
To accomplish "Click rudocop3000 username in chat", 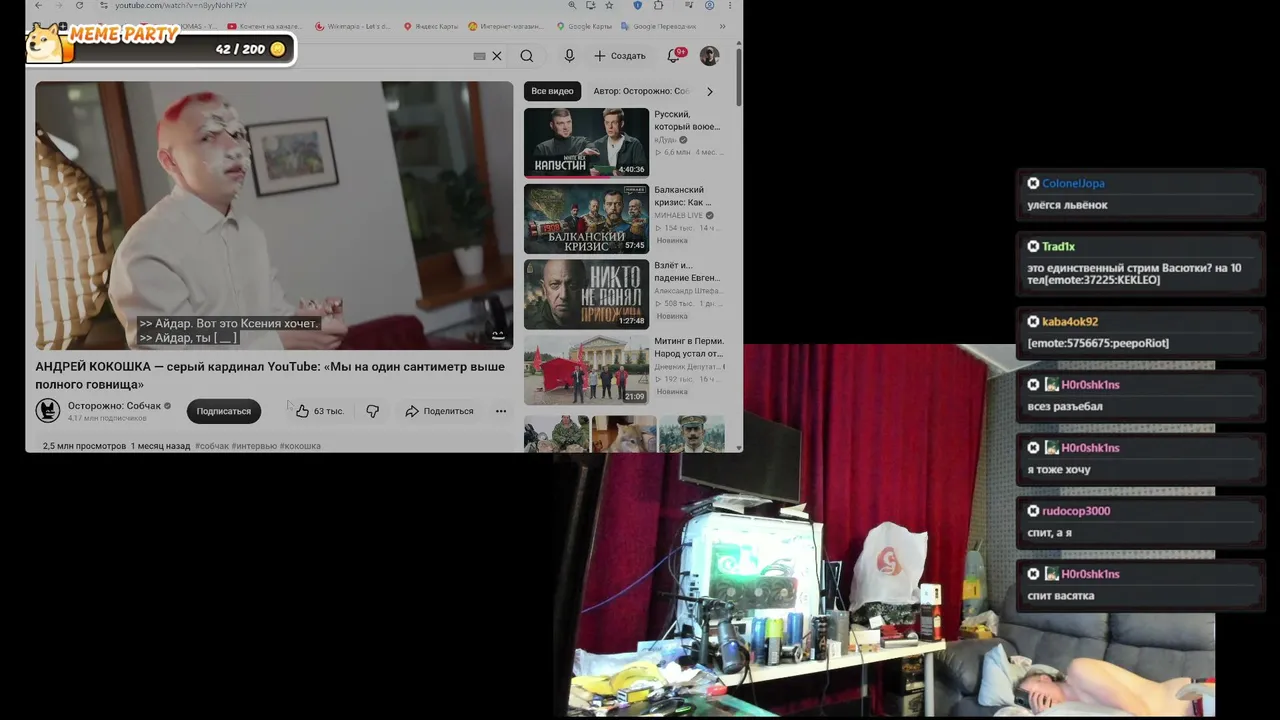I will [1076, 511].
